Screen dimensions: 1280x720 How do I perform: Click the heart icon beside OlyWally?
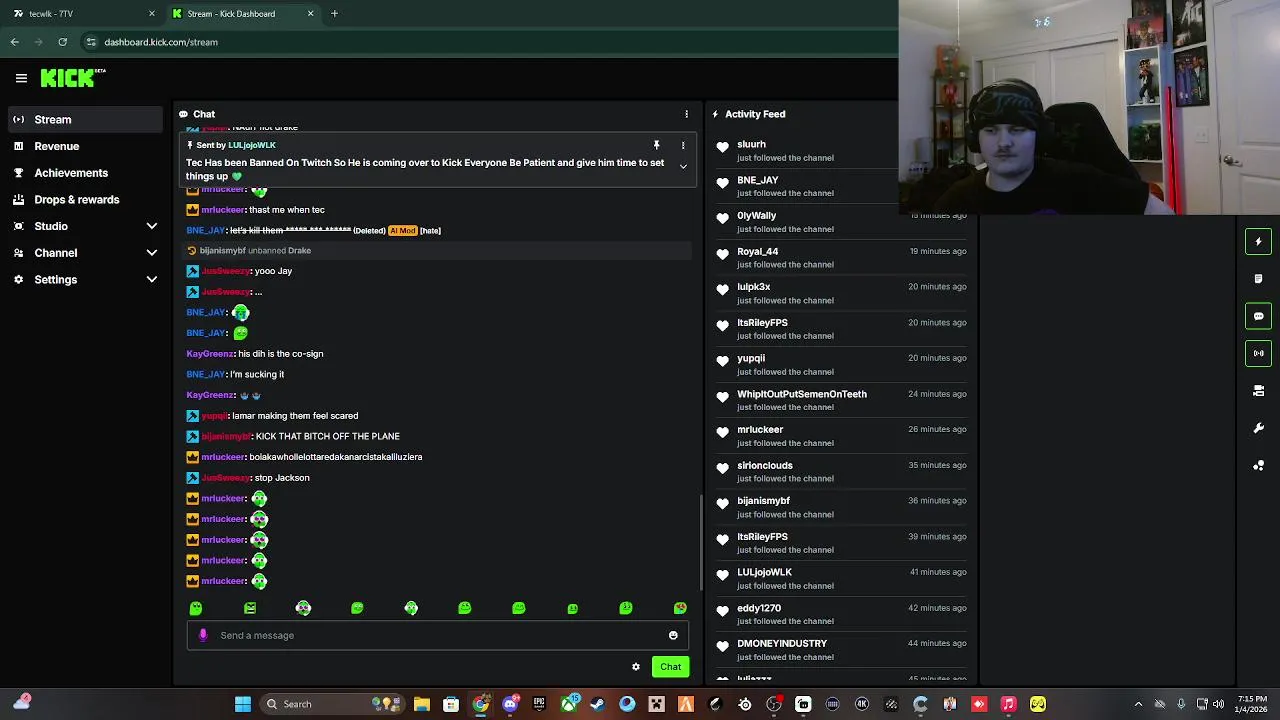(x=722, y=219)
